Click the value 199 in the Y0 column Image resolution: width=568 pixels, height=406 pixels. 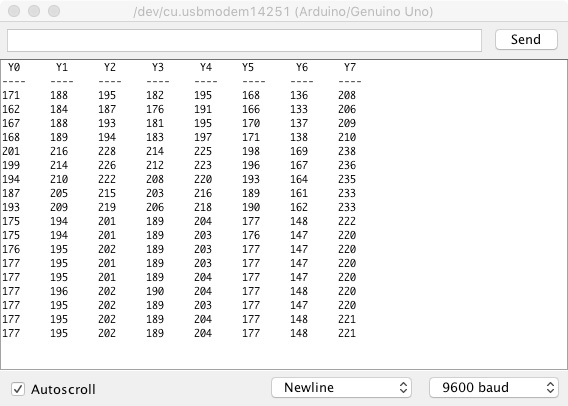pos(11,165)
